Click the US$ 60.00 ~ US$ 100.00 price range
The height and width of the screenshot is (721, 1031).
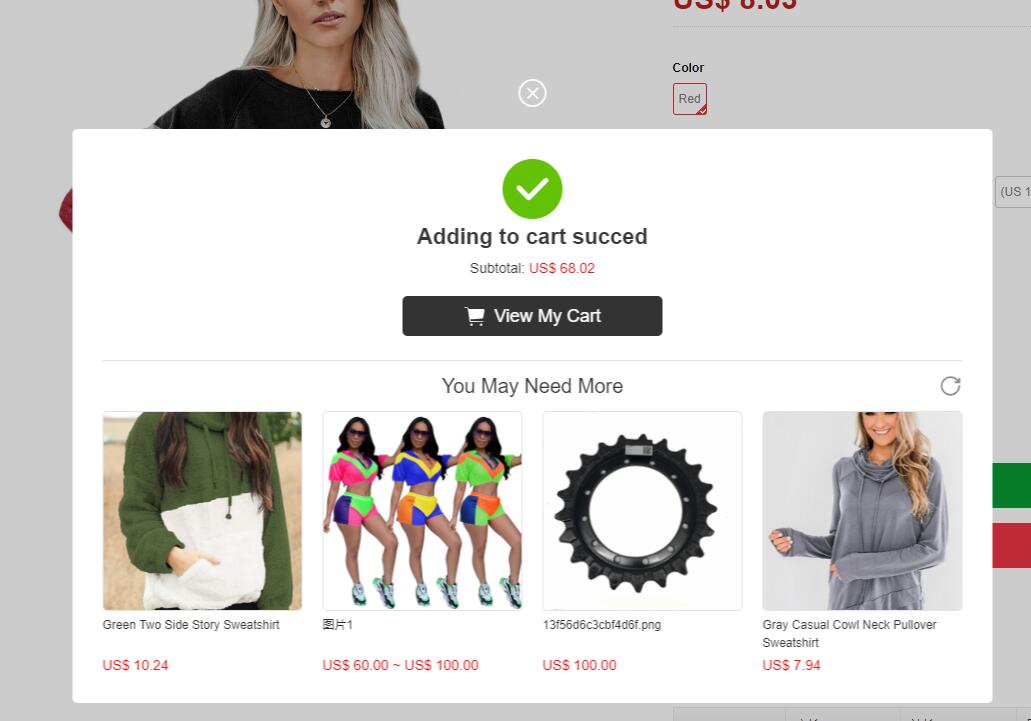400,665
